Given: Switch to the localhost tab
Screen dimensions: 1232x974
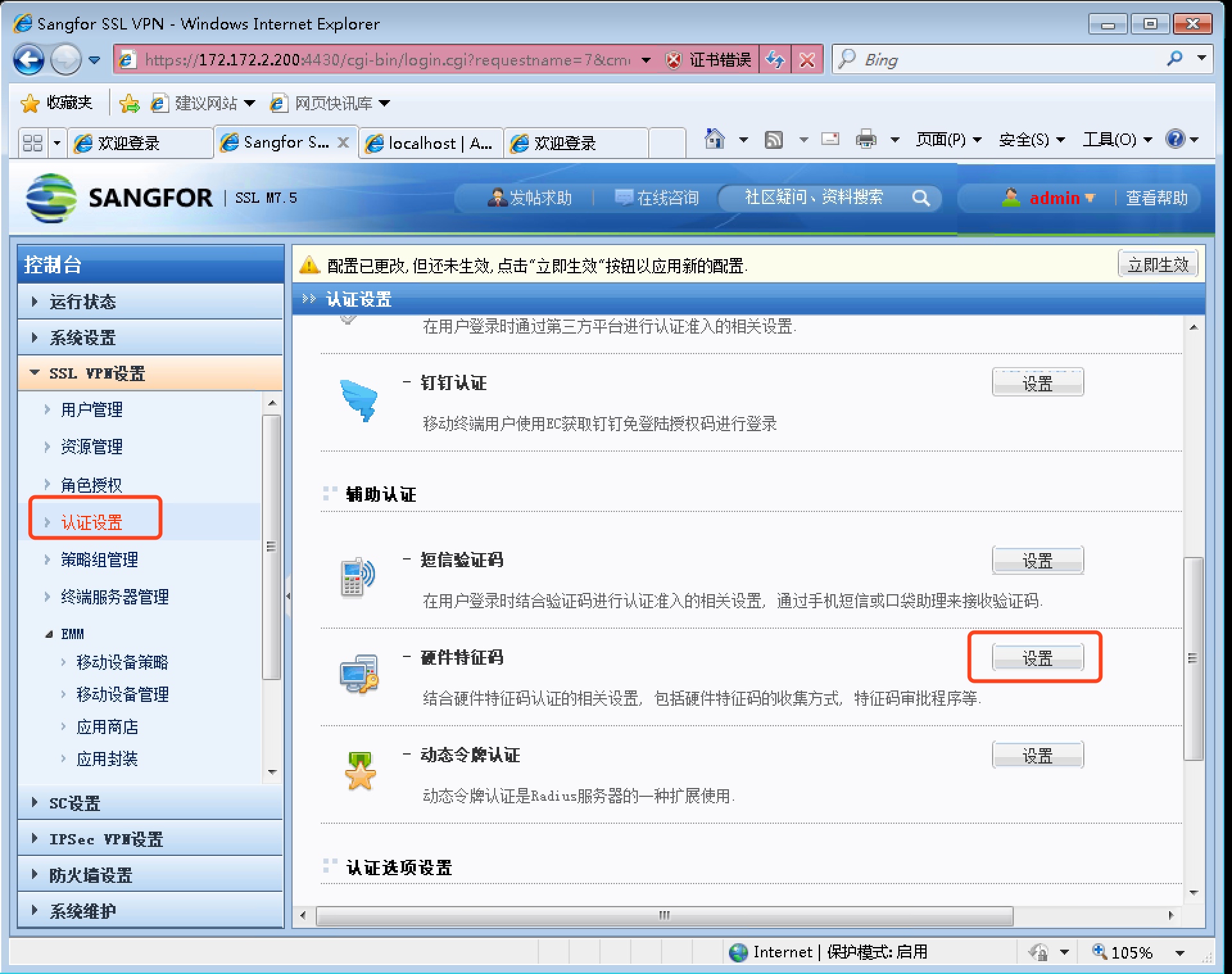Looking at the screenshot, I should [430, 143].
